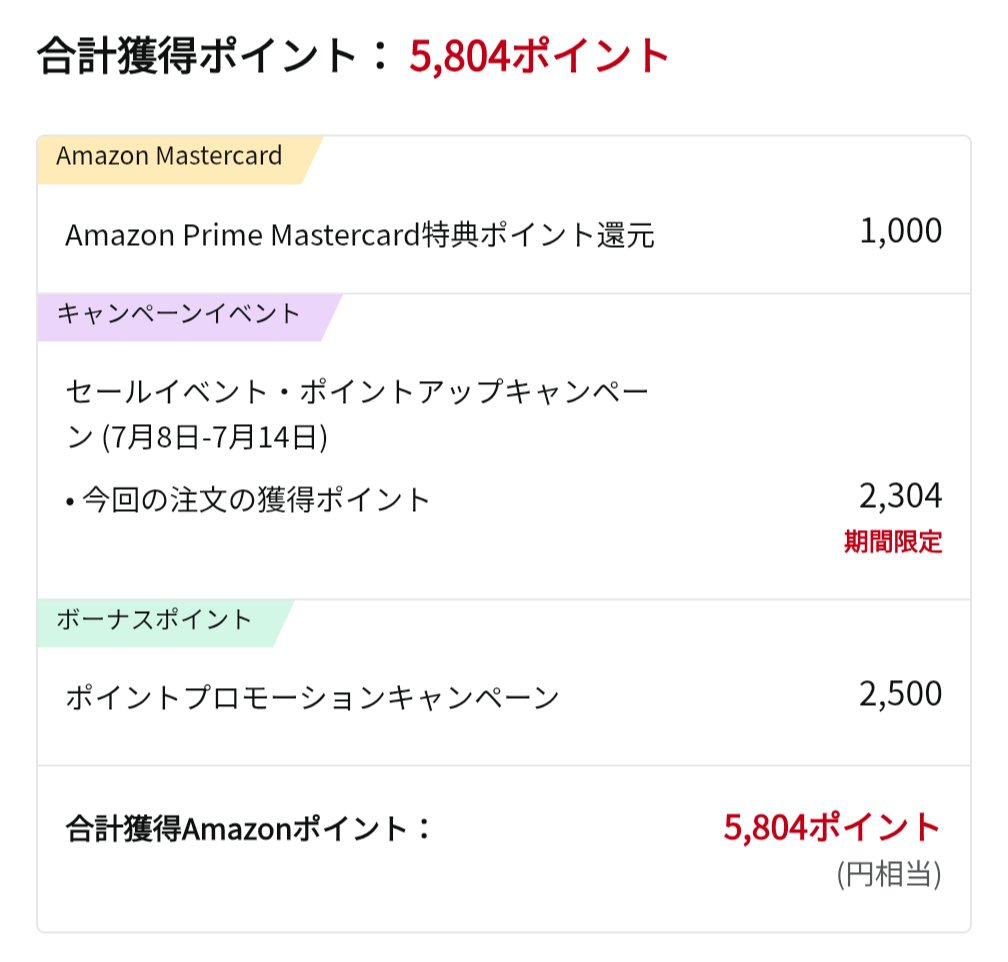
Task: Click the (円相当) note
Action: pos(889,875)
